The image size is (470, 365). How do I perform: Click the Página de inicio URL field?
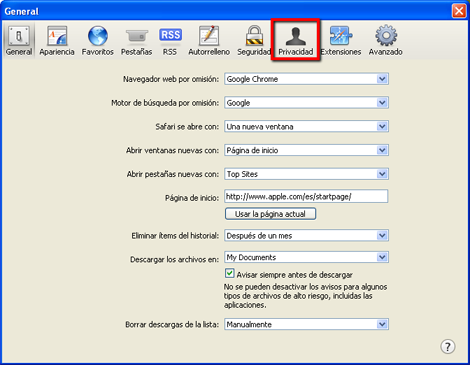pyautogui.click(x=306, y=196)
